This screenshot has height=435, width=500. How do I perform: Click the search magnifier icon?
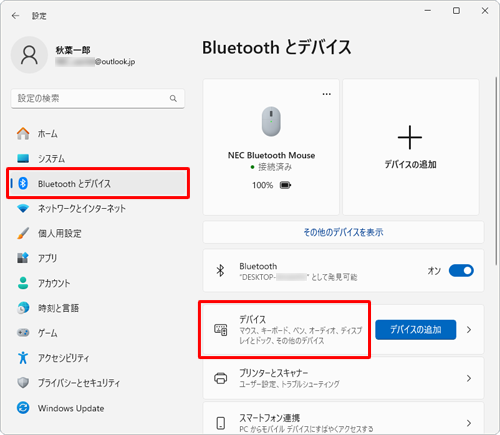pyautogui.click(x=173, y=98)
